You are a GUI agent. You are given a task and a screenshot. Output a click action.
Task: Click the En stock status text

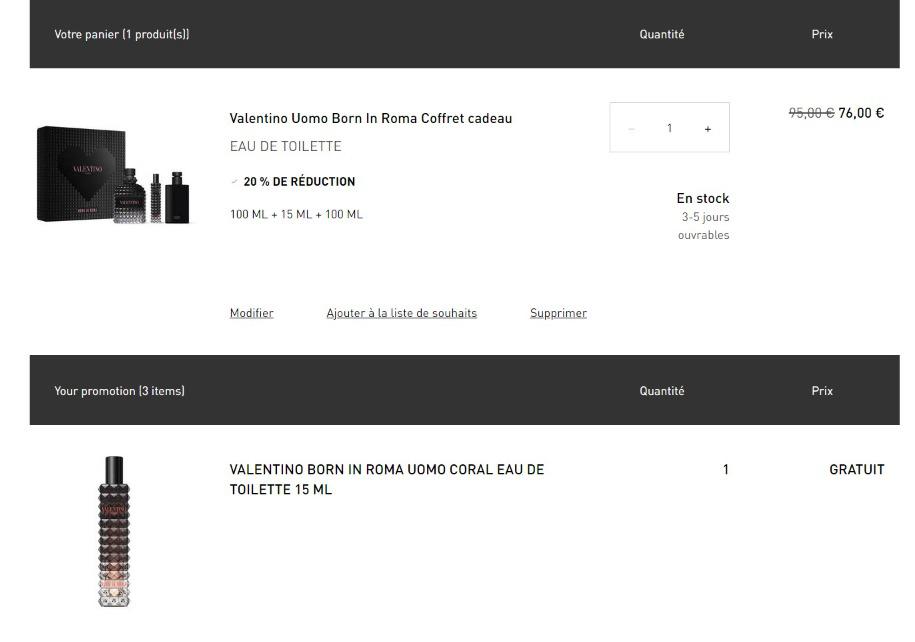pos(703,198)
